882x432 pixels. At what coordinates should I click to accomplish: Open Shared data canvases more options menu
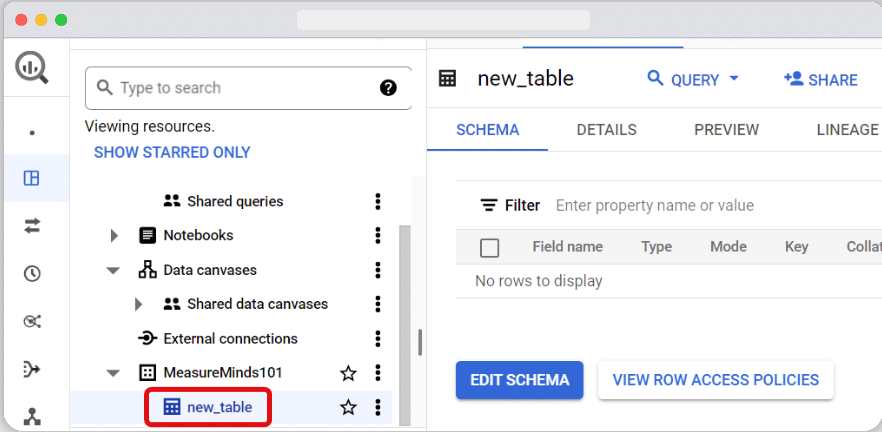[378, 304]
